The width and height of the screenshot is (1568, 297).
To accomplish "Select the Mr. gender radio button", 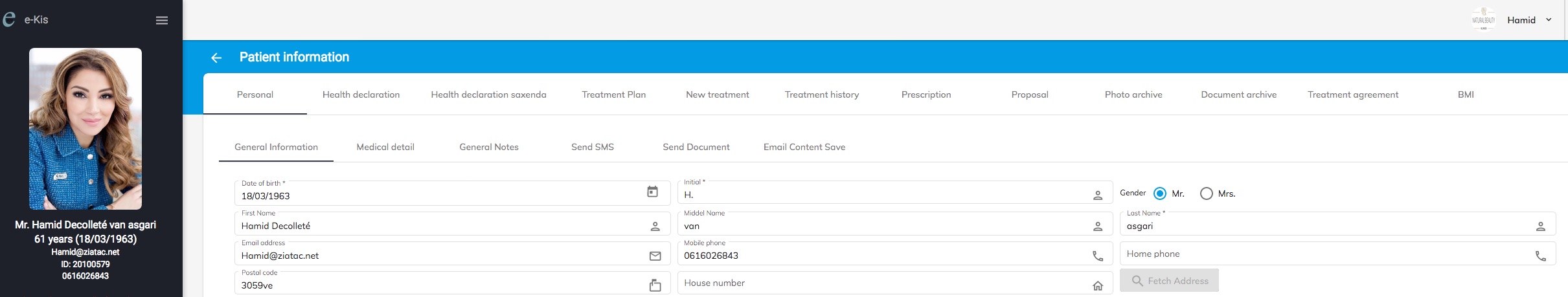I will tap(1160, 193).
